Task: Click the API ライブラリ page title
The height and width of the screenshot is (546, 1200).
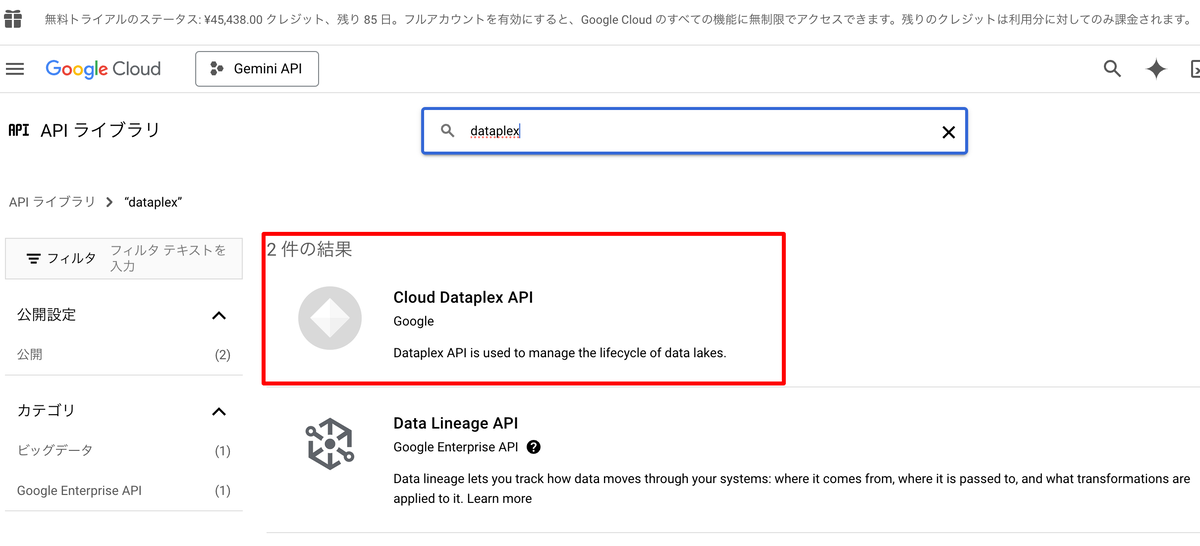Action: [x=100, y=130]
